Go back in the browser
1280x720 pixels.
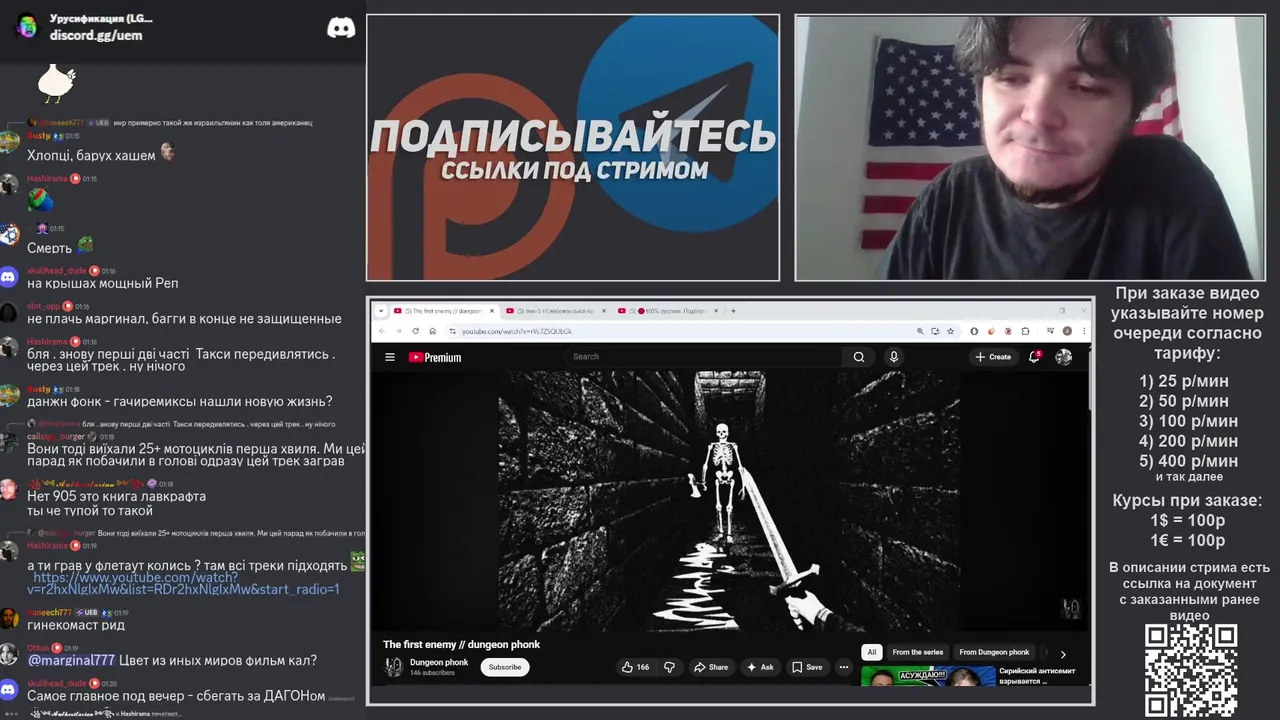click(381, 331)
